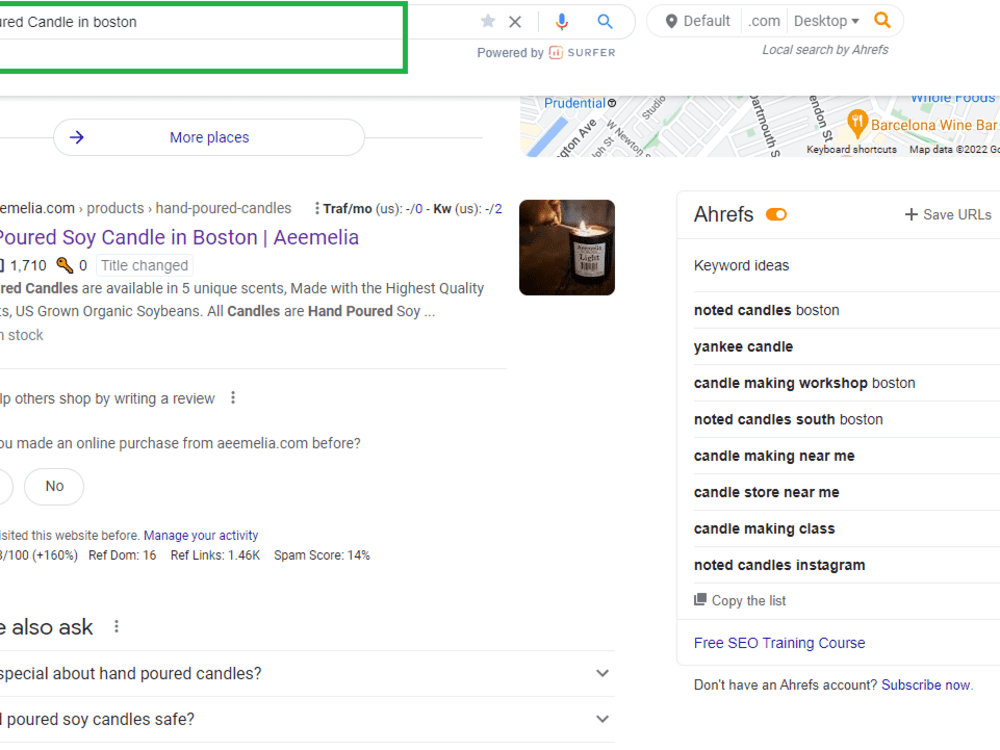Expand poured soy candles safe question
This screenshot has width=1000, height=750.
[x=307, y=719]
